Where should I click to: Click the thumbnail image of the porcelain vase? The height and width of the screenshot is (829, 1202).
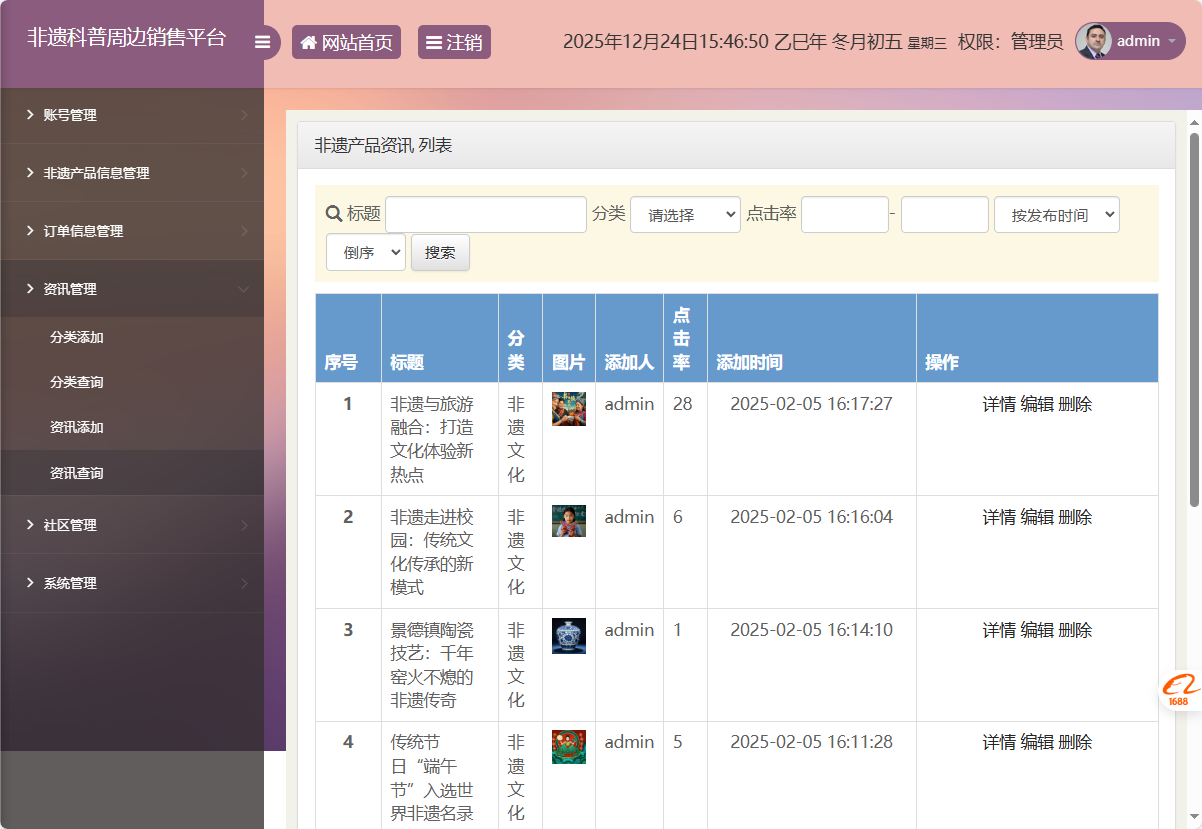tap(569, 634)
